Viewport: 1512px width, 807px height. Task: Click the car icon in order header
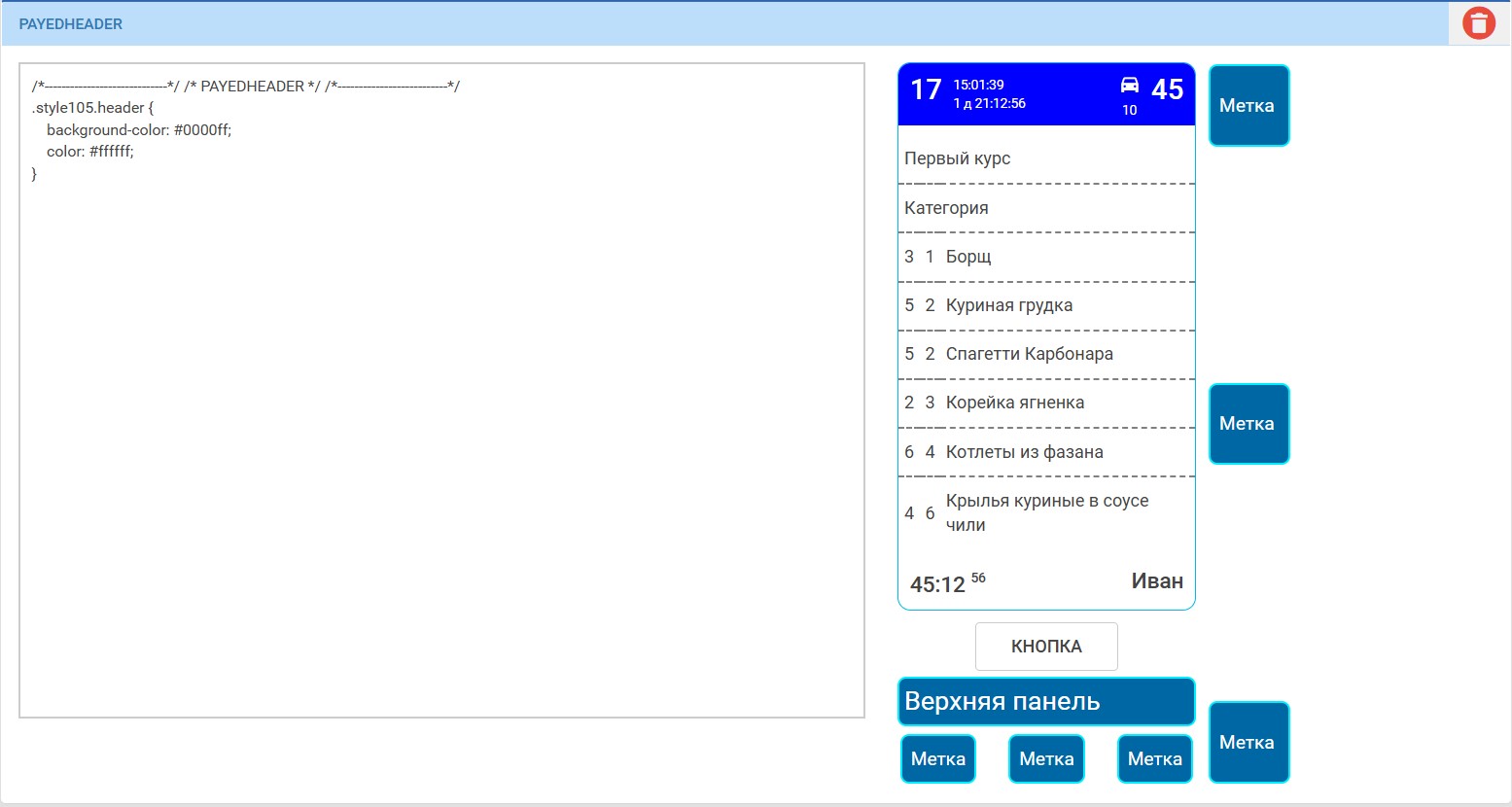(x=1129, y=86)
